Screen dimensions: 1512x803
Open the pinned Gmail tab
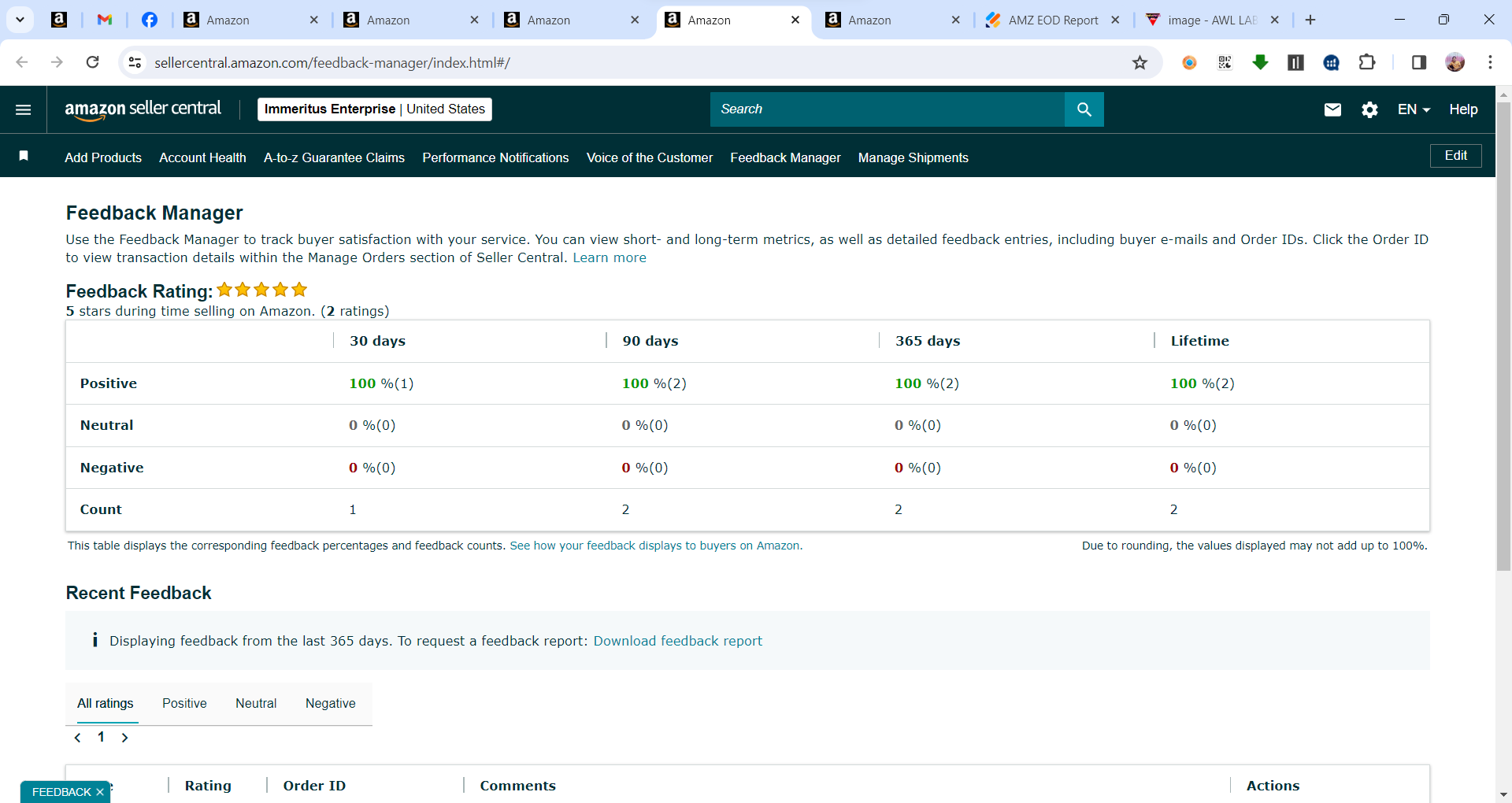click(104, 20)
